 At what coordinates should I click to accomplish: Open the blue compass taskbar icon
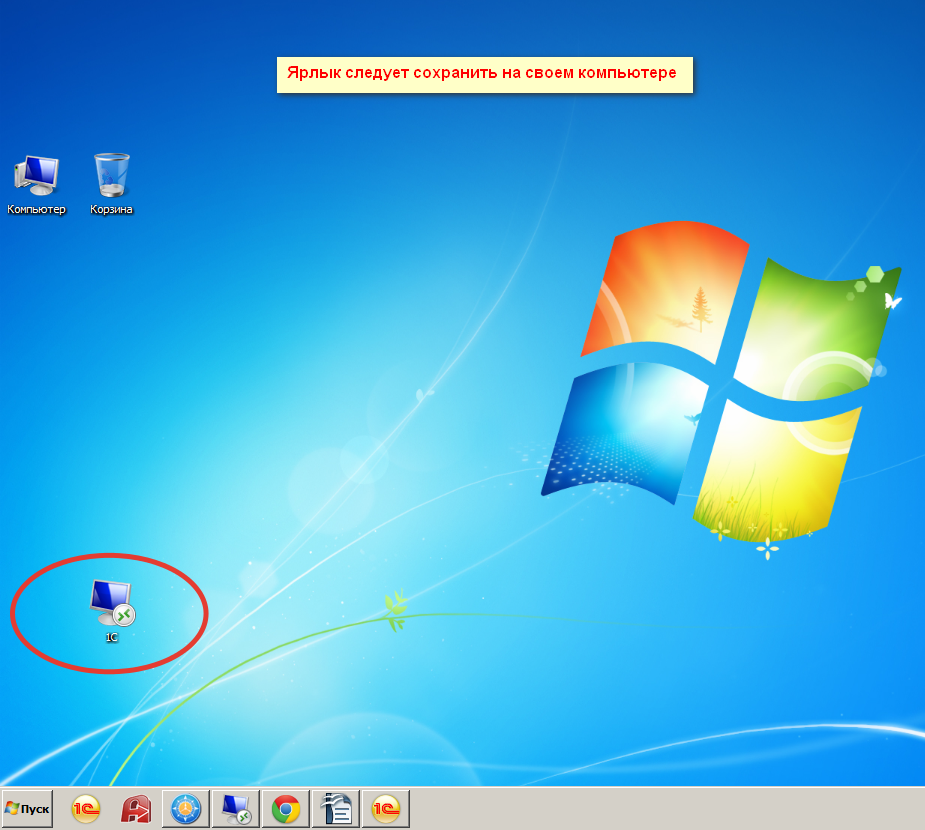point(186,809)
